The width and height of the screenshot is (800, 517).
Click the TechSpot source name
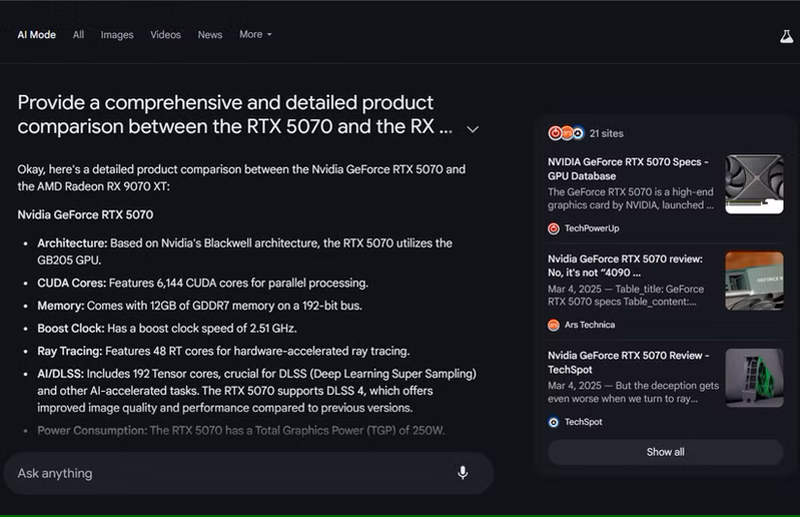(x=583, y=422)
